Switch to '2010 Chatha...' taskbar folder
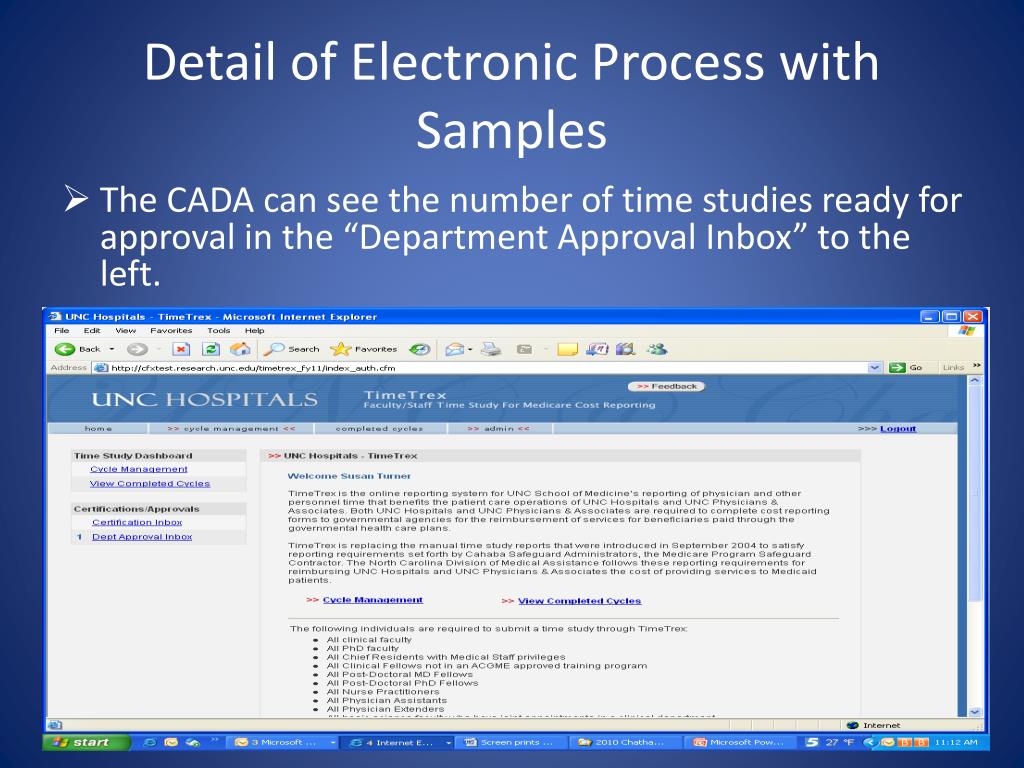The image size is (1024, 768). coord(626,743)
